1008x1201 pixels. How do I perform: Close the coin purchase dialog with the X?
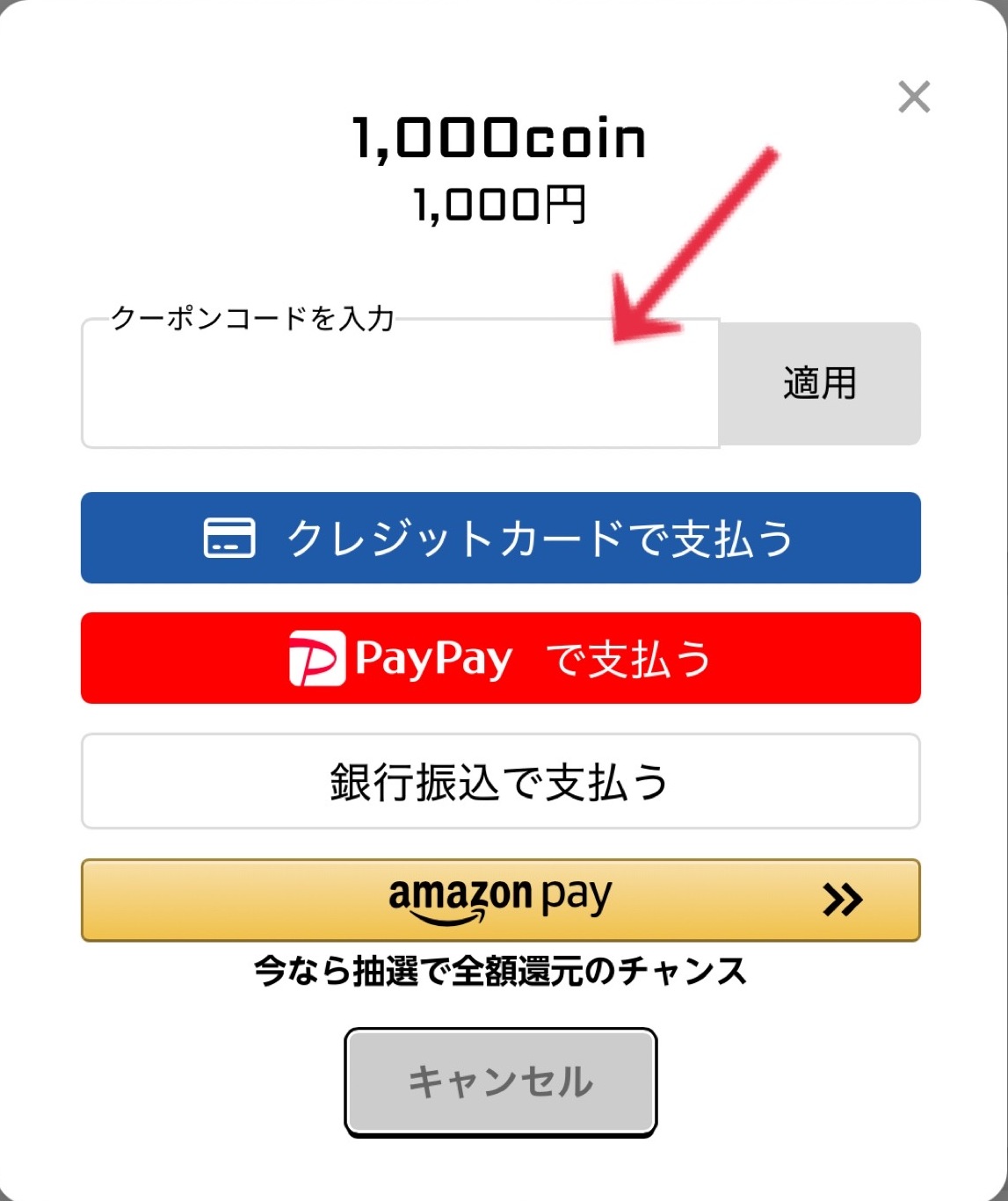[914, 97]
